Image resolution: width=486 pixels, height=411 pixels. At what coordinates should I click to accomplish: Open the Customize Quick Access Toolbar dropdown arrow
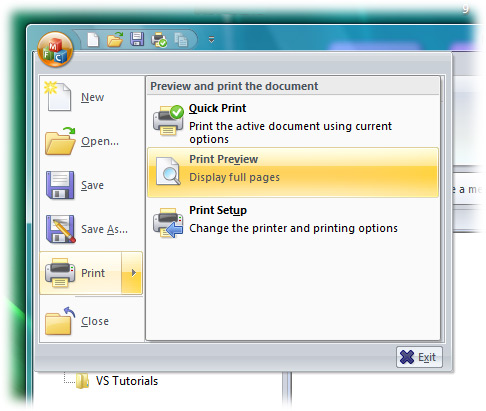(211, 40)
